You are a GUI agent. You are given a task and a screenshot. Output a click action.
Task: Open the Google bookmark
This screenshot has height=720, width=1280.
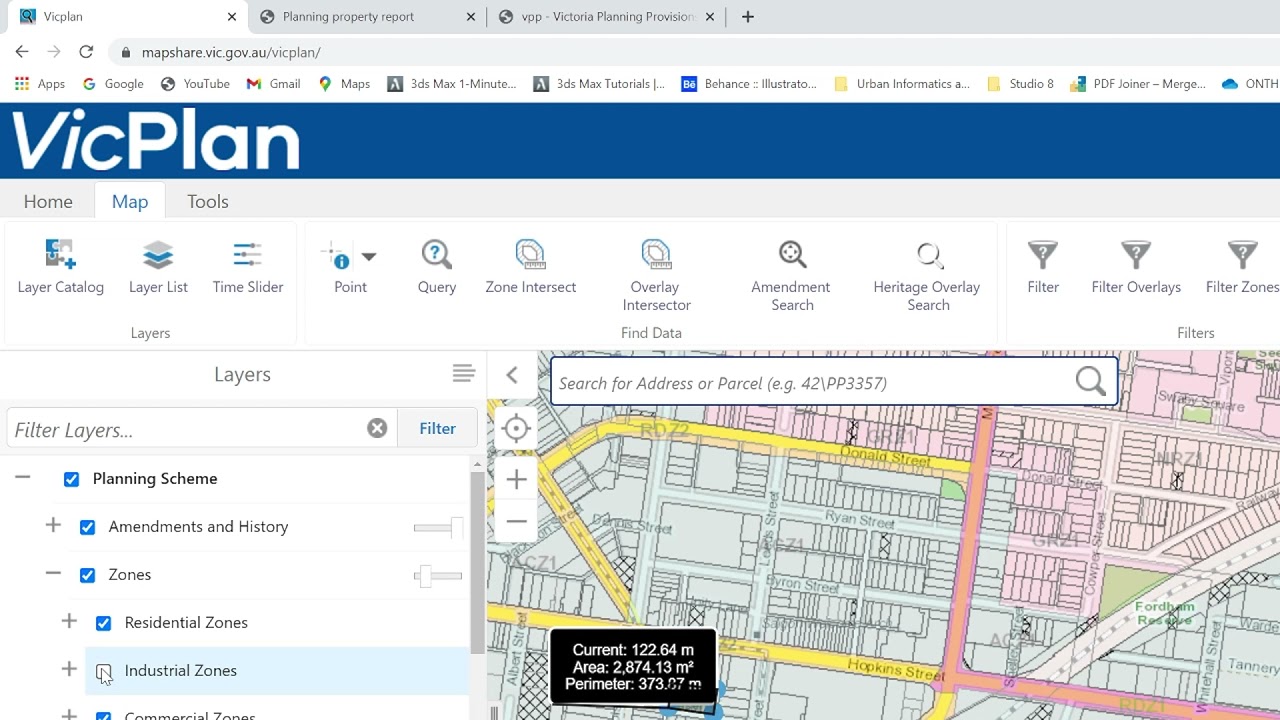click(x=113, y=84)
